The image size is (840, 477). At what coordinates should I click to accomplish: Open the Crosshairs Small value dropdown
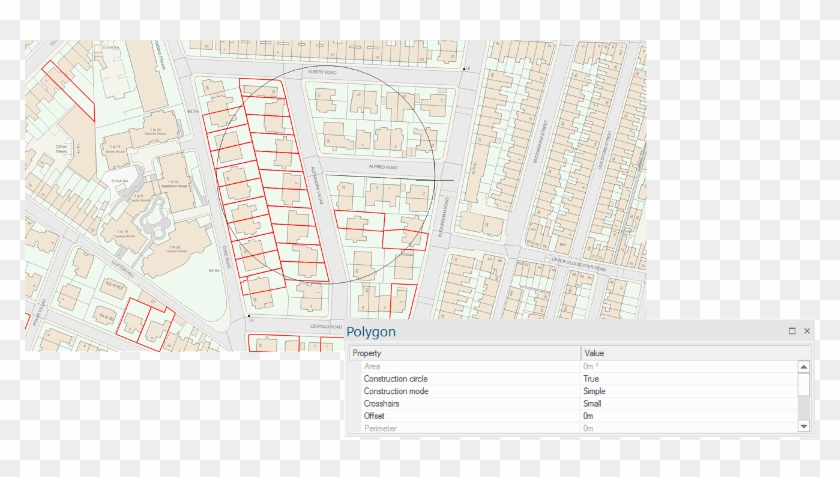point(592,403)
